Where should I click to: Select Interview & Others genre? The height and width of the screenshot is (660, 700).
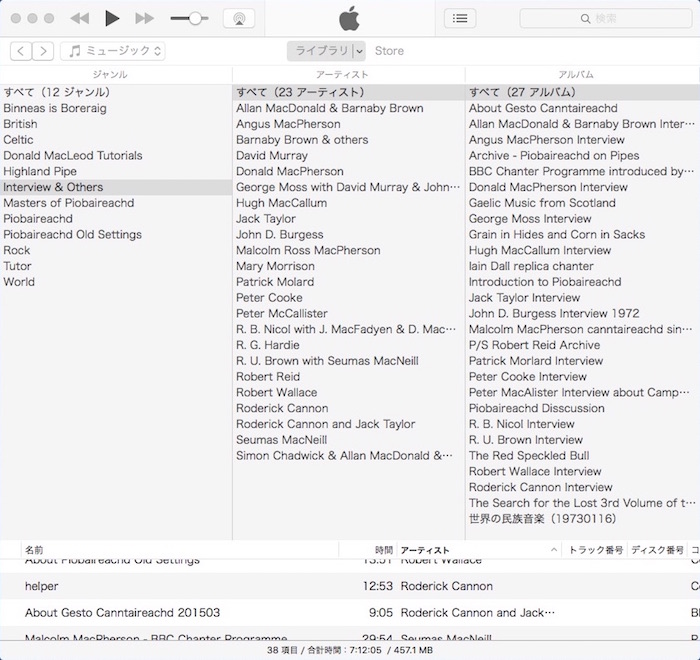point(53,187)
